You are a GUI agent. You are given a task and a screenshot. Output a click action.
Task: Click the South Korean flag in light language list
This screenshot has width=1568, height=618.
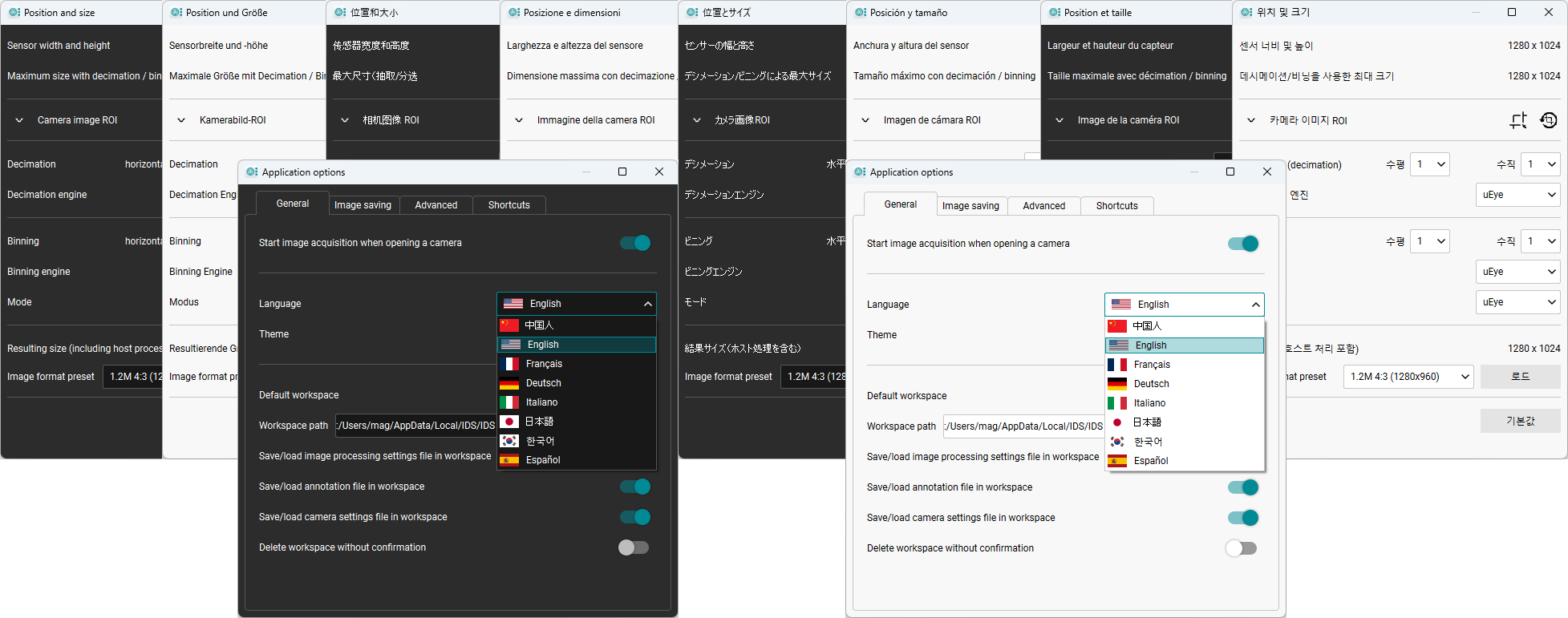[x=1117, y=442]
